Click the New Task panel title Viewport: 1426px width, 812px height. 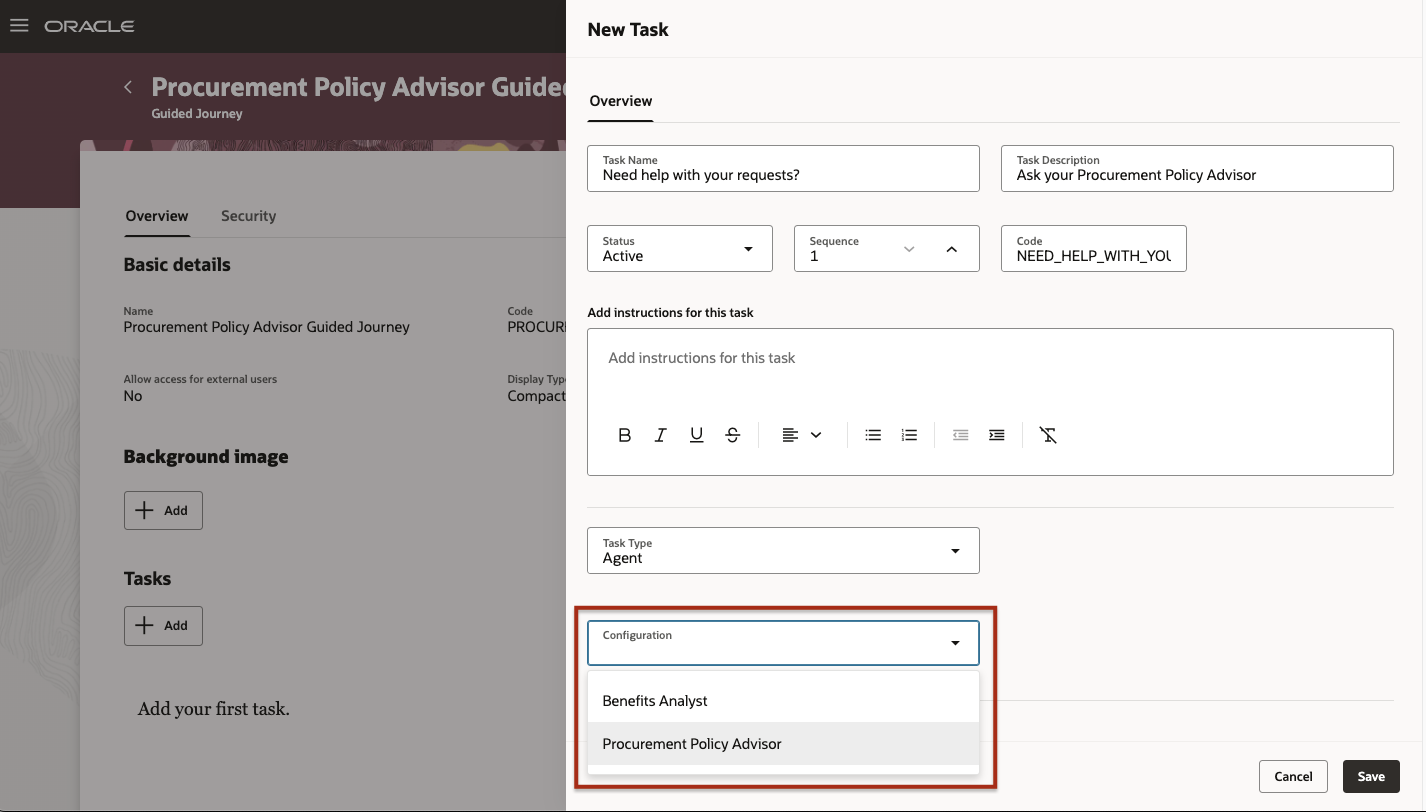coord(628,30)
